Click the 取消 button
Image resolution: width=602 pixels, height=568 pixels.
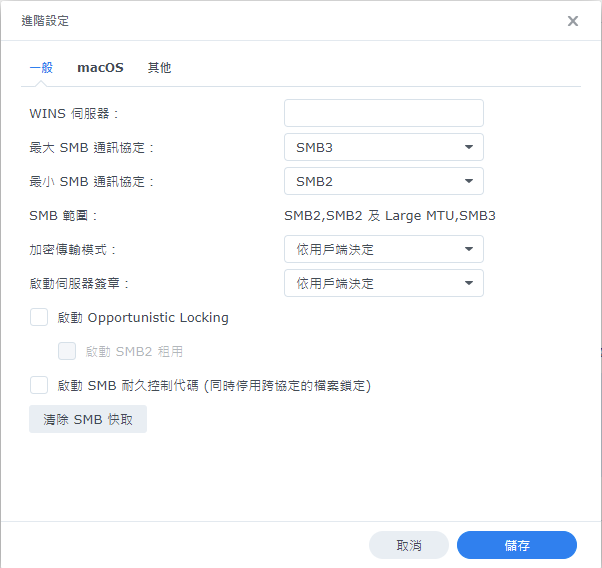pyautogui.click(x=409, y=545)
